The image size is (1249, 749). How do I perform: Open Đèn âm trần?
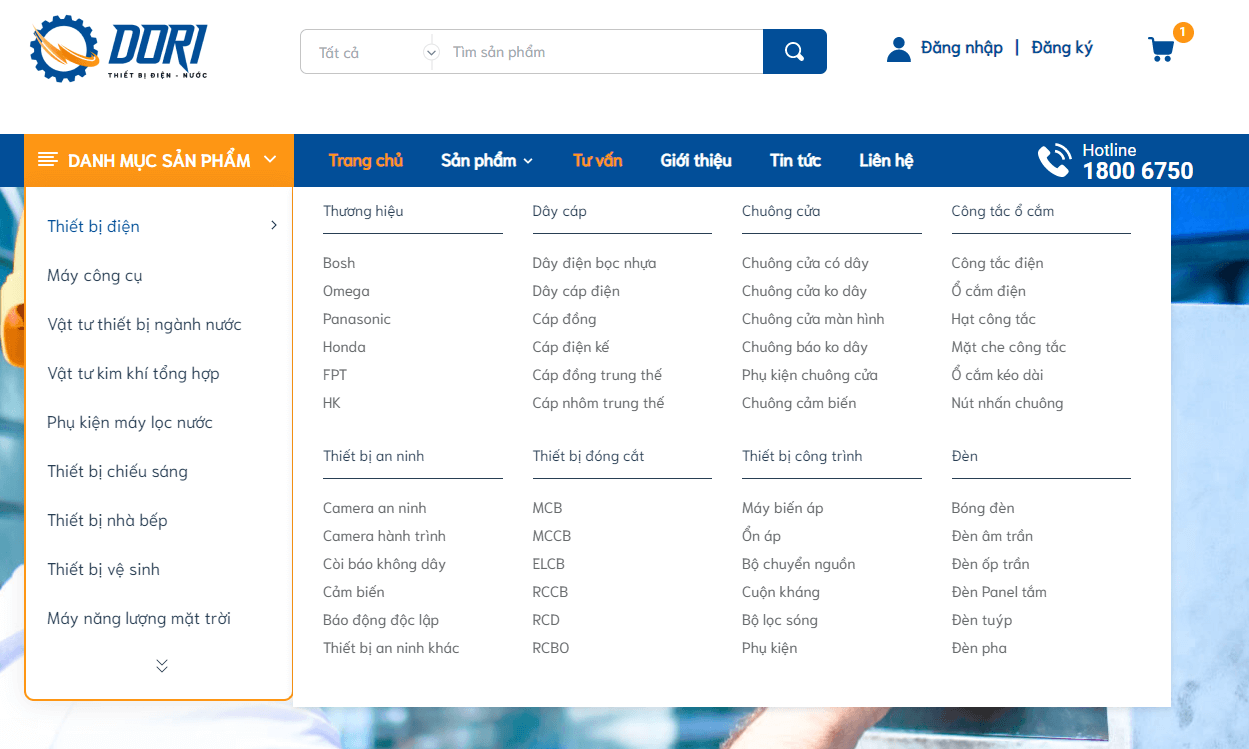click(992, 536)
